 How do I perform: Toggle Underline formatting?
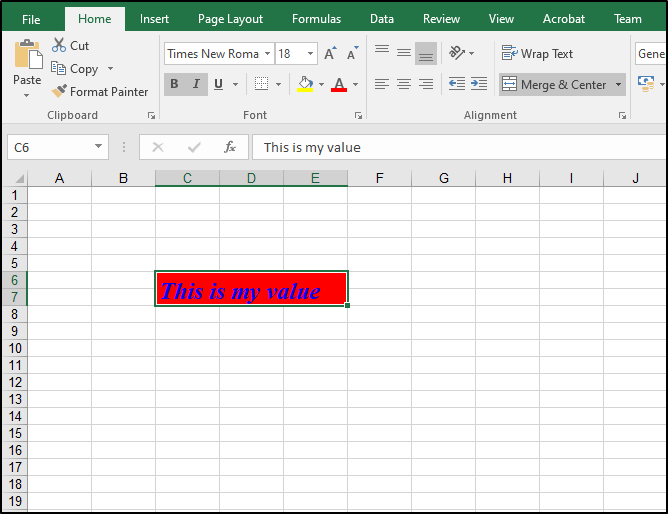click(x=218, y=84)
